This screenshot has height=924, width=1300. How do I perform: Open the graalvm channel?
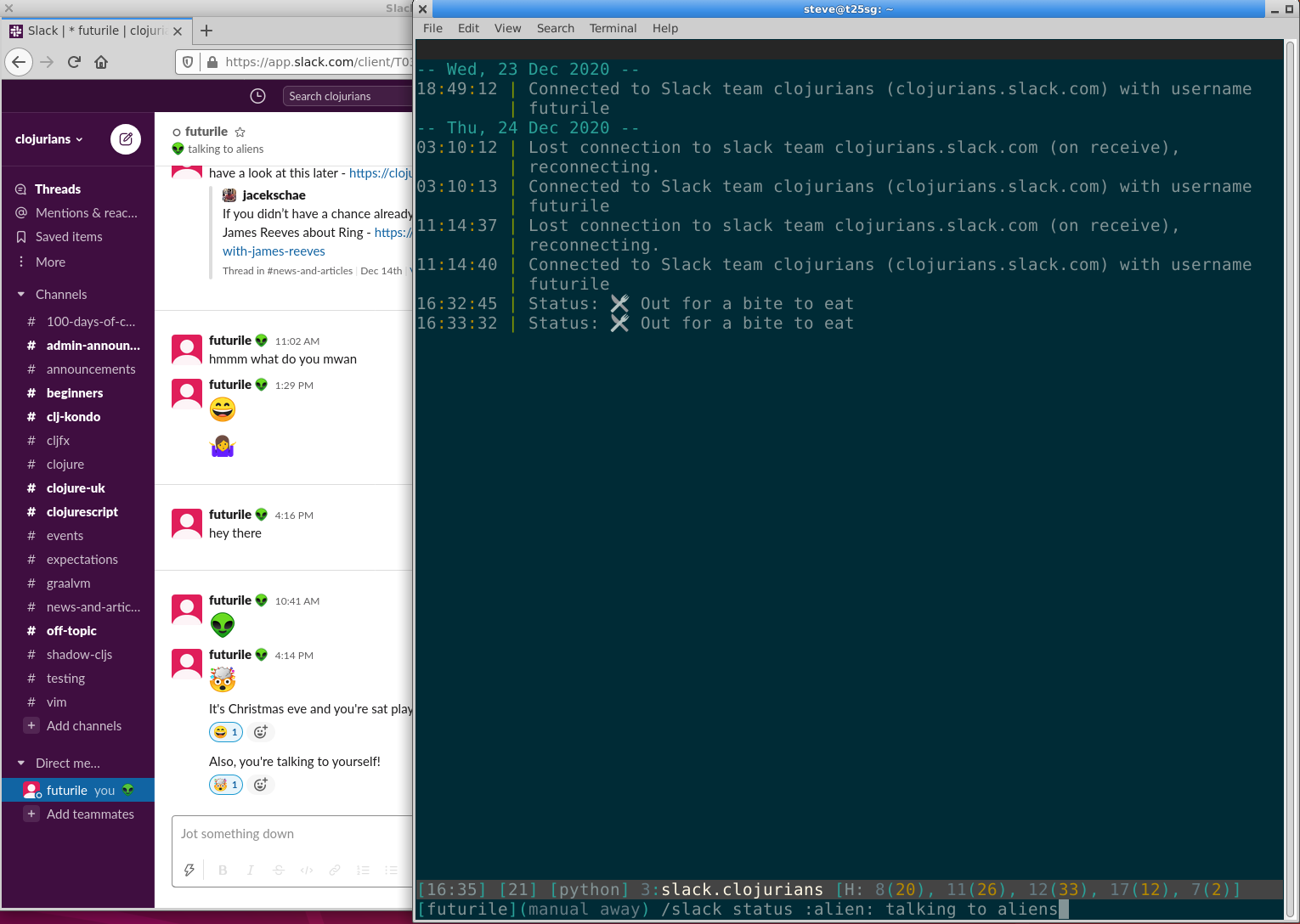77,583
